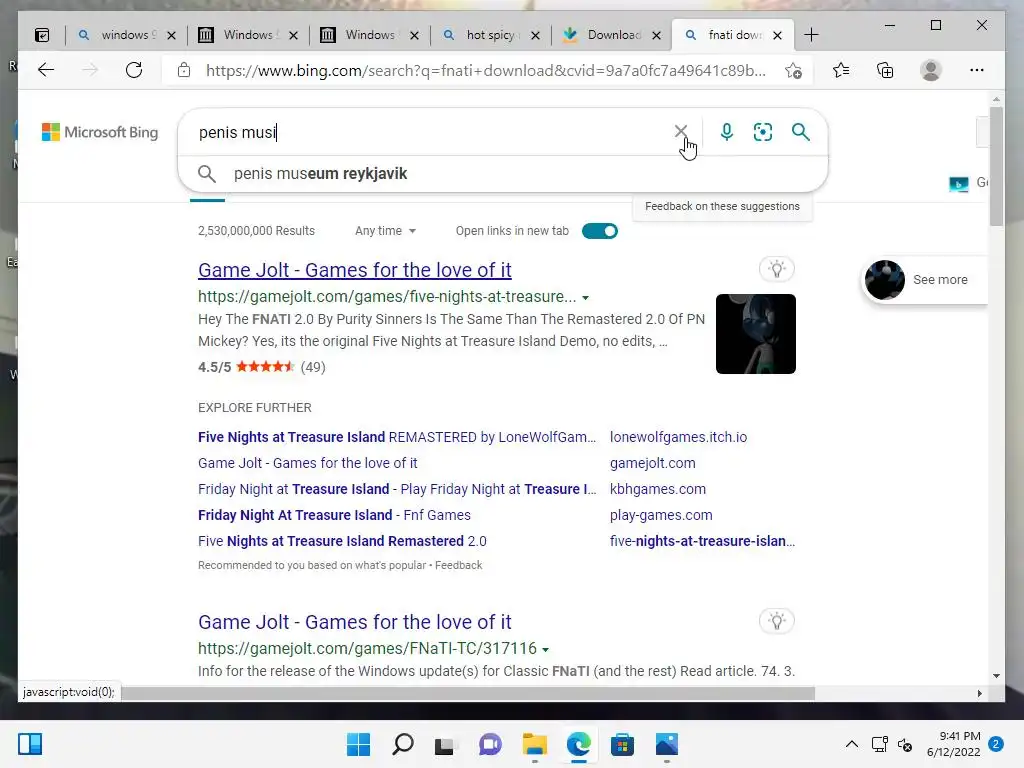Open the Favorites list icon
The height and width of the screenshot is (768, 1024).
[x=841, y=70]
